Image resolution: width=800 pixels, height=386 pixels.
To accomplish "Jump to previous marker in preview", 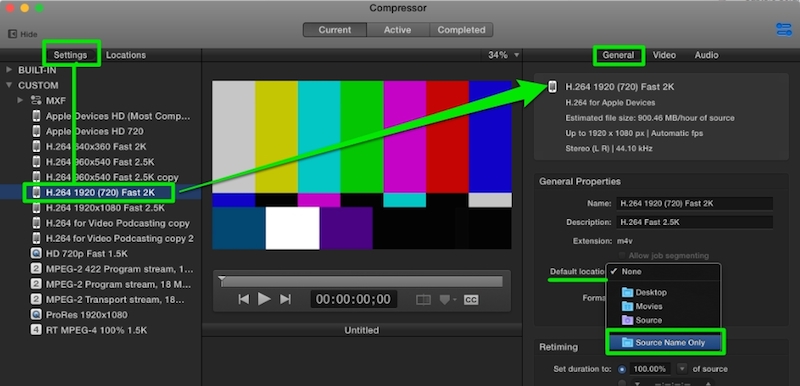I will (244, 299).
